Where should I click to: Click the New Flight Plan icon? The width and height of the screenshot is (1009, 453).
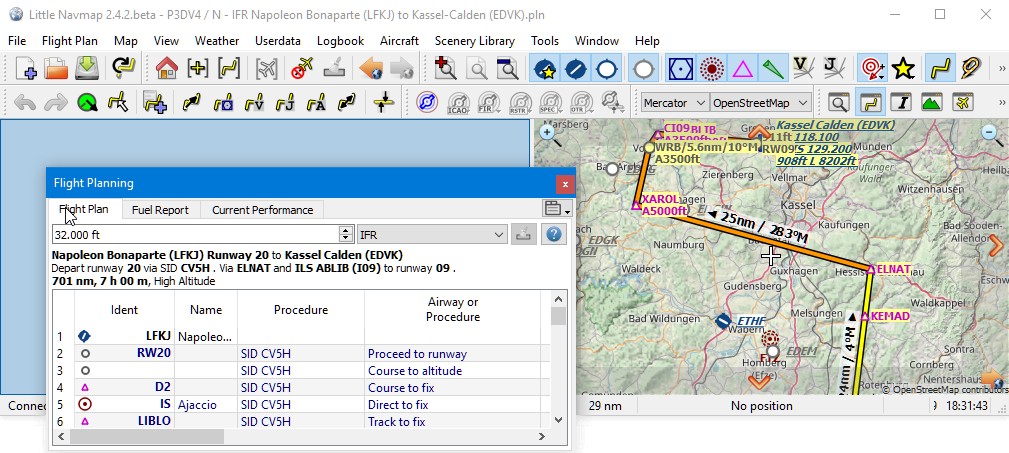pos(24,68)
